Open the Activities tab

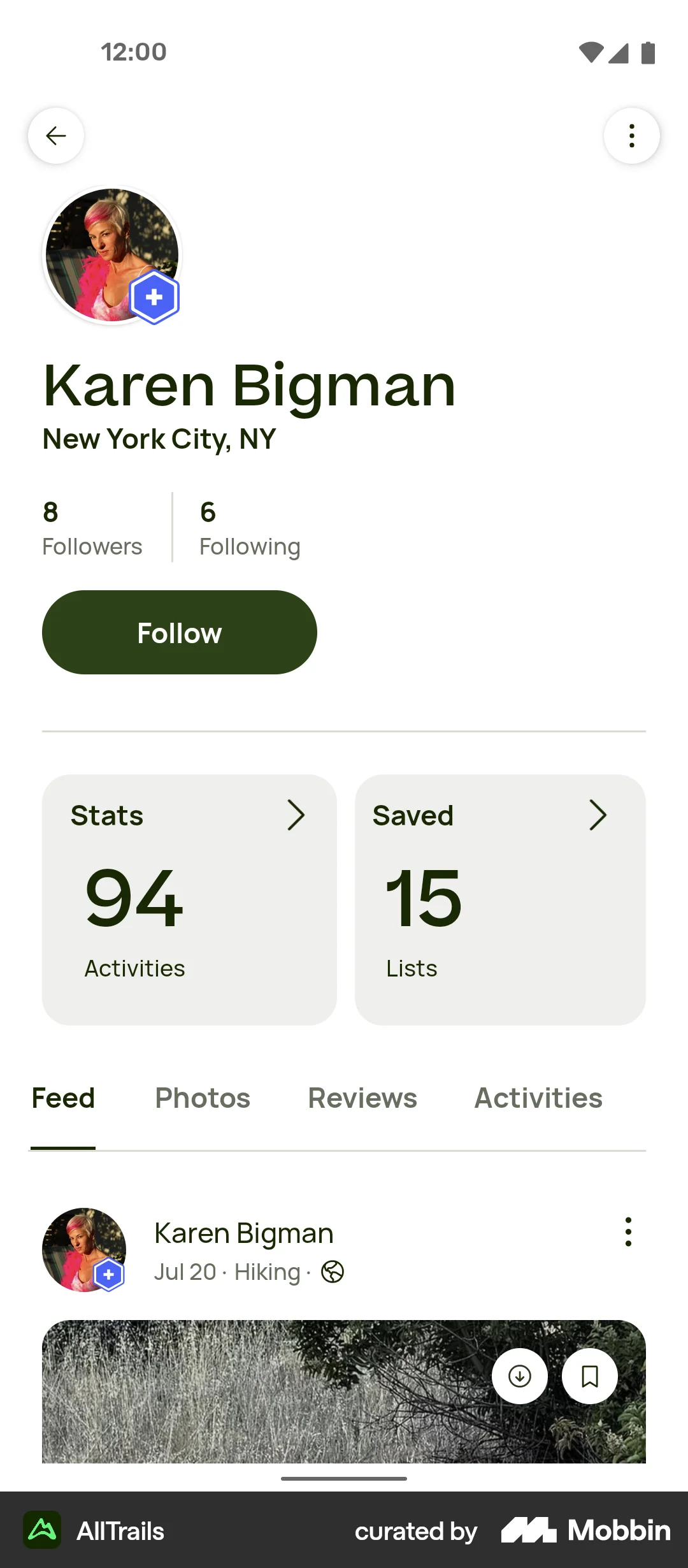(x=538, y=1098)
